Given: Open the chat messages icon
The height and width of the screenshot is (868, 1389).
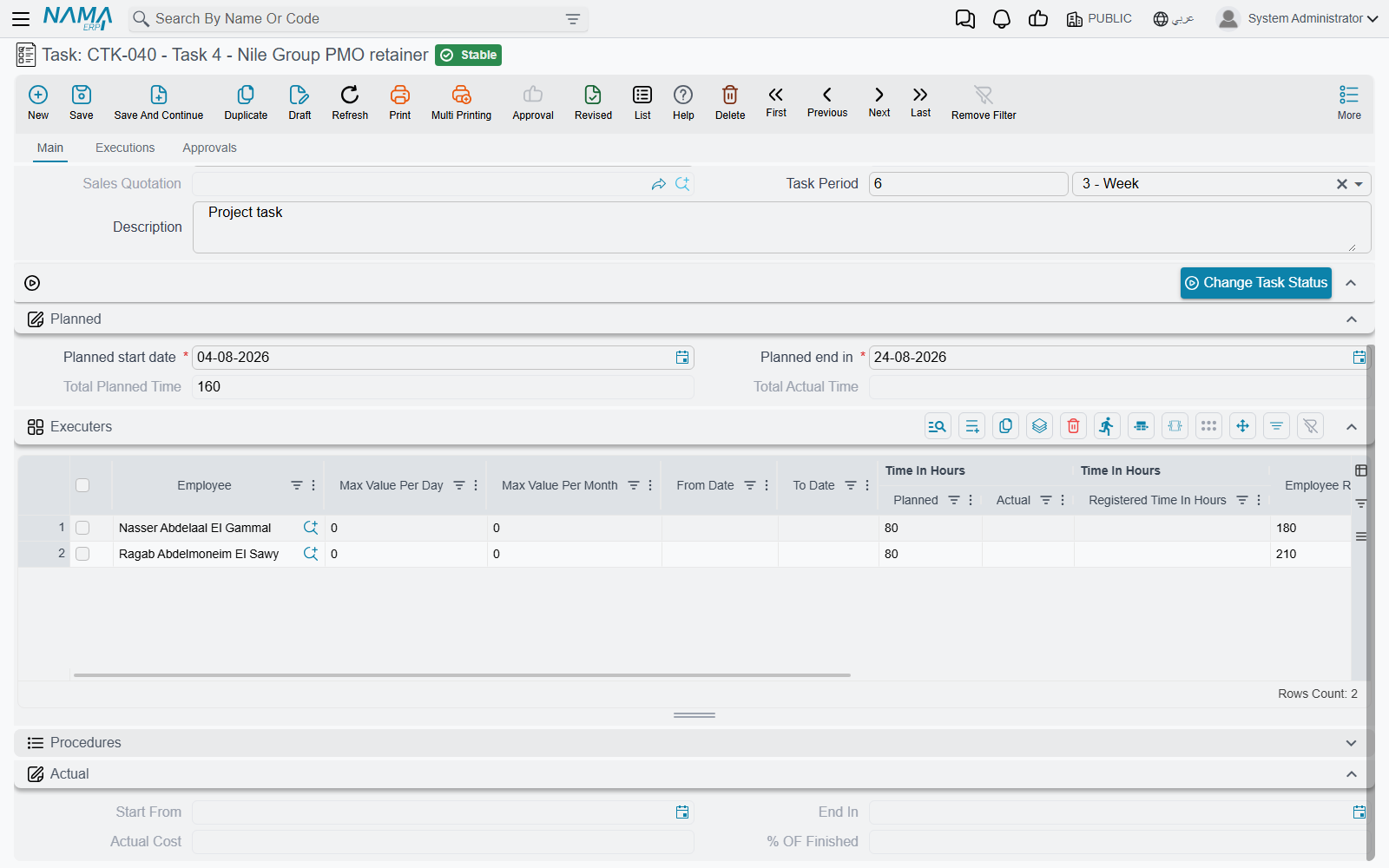Looking at the screenshot, I should point(964,18).
